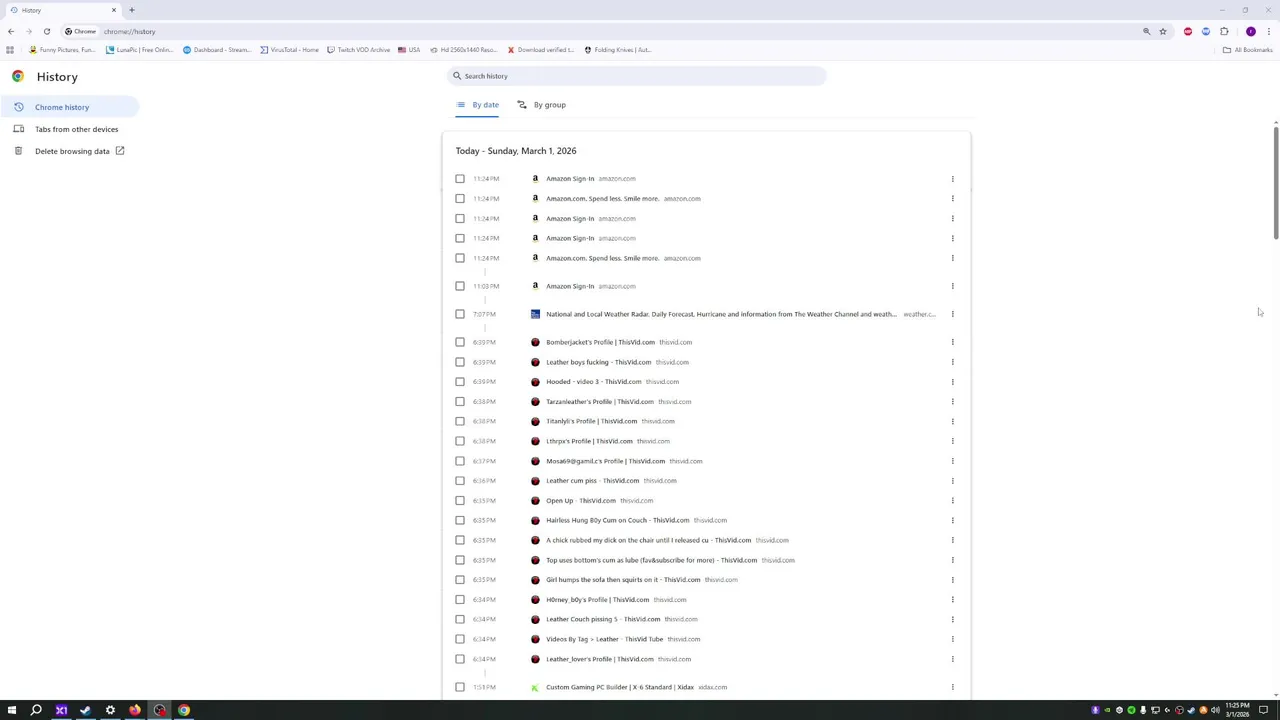Open Delete browsing data link
The height and width of the screenshot is (720, 1280).
pyautogui.click(x=69, y=151)
